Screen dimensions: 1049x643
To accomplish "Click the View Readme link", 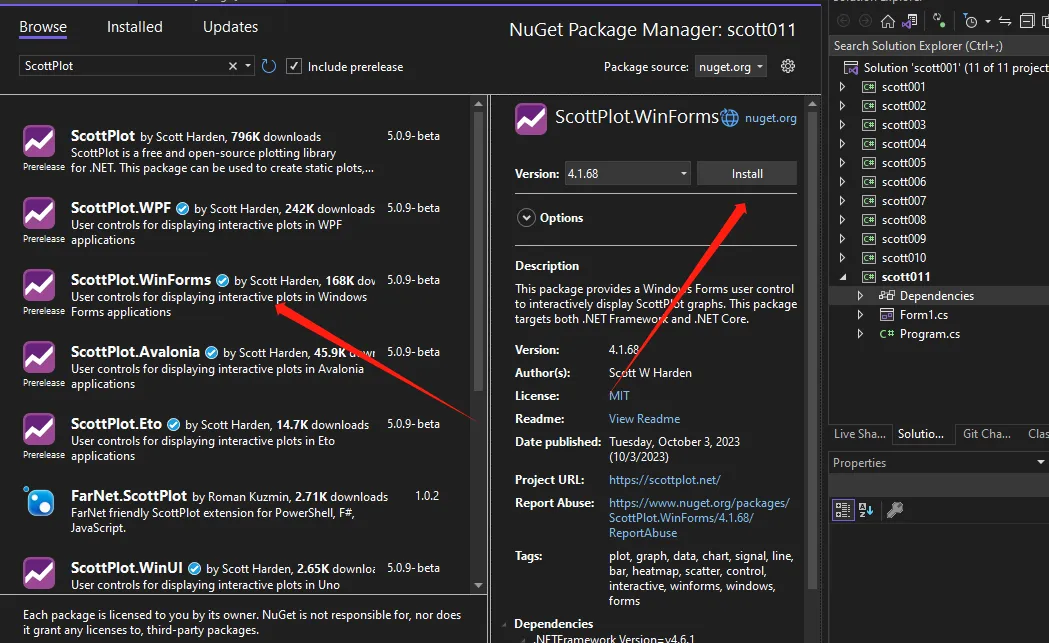I will point(644,419).
